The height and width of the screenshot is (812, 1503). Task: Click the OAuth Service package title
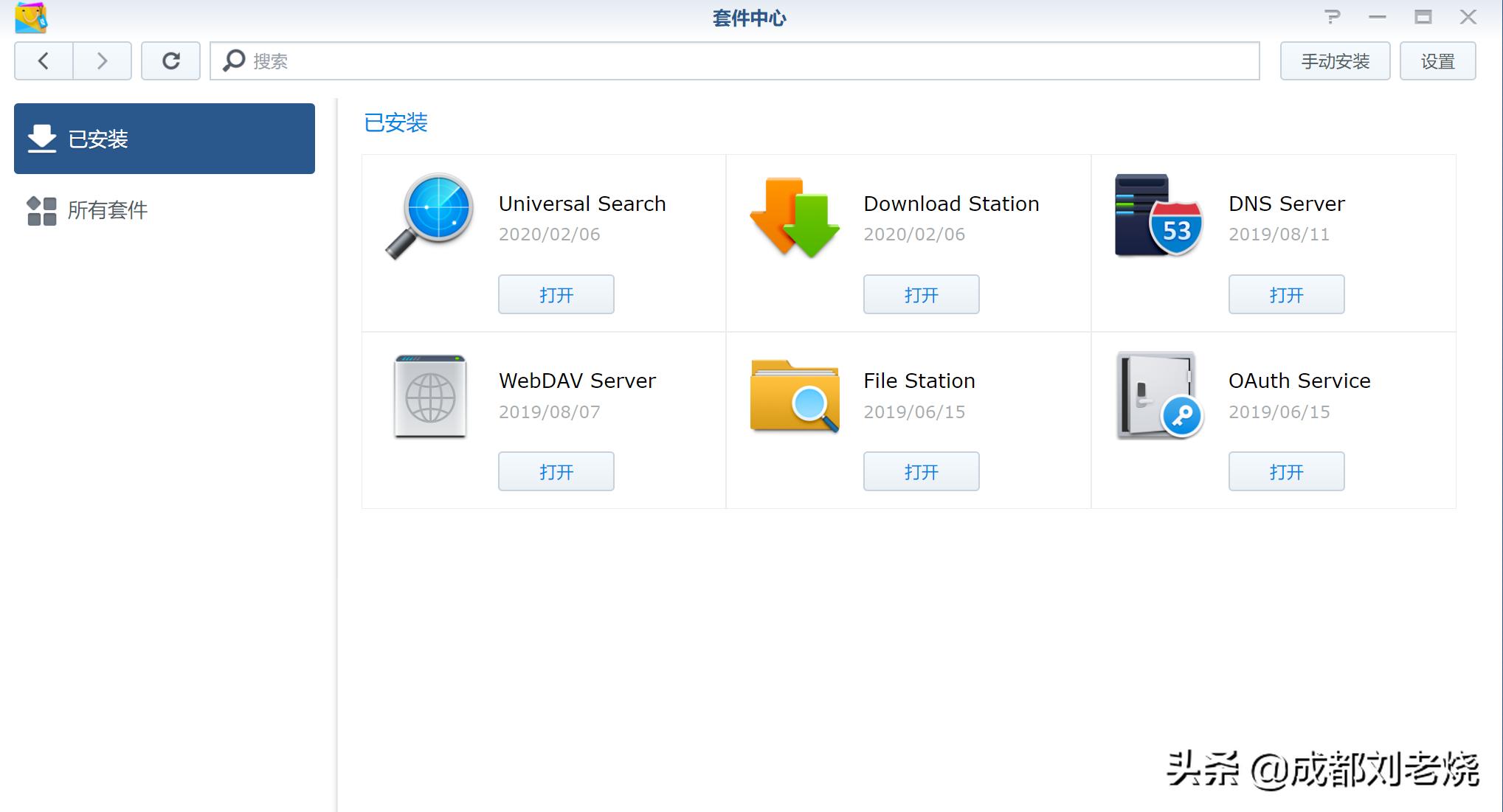point(1299,381)
